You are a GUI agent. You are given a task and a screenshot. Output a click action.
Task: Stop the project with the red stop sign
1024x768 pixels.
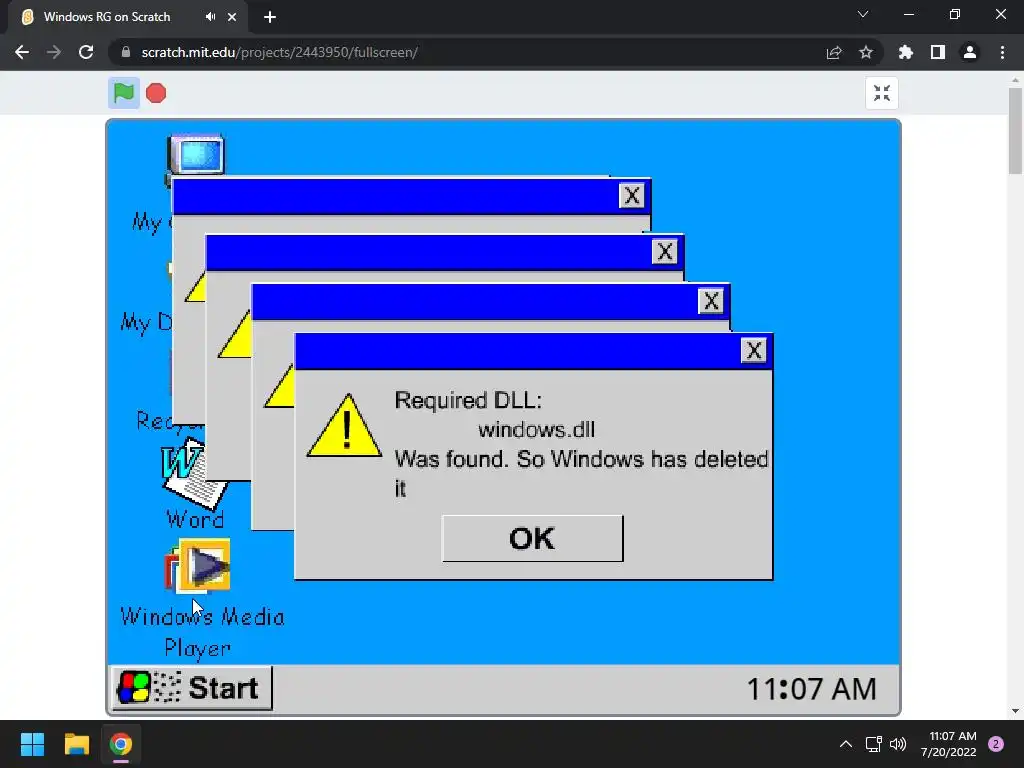coord(155,93)
